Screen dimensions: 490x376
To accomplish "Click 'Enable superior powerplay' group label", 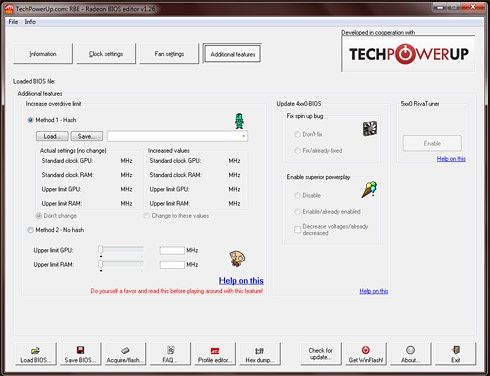I will click(x=318, y=177).
